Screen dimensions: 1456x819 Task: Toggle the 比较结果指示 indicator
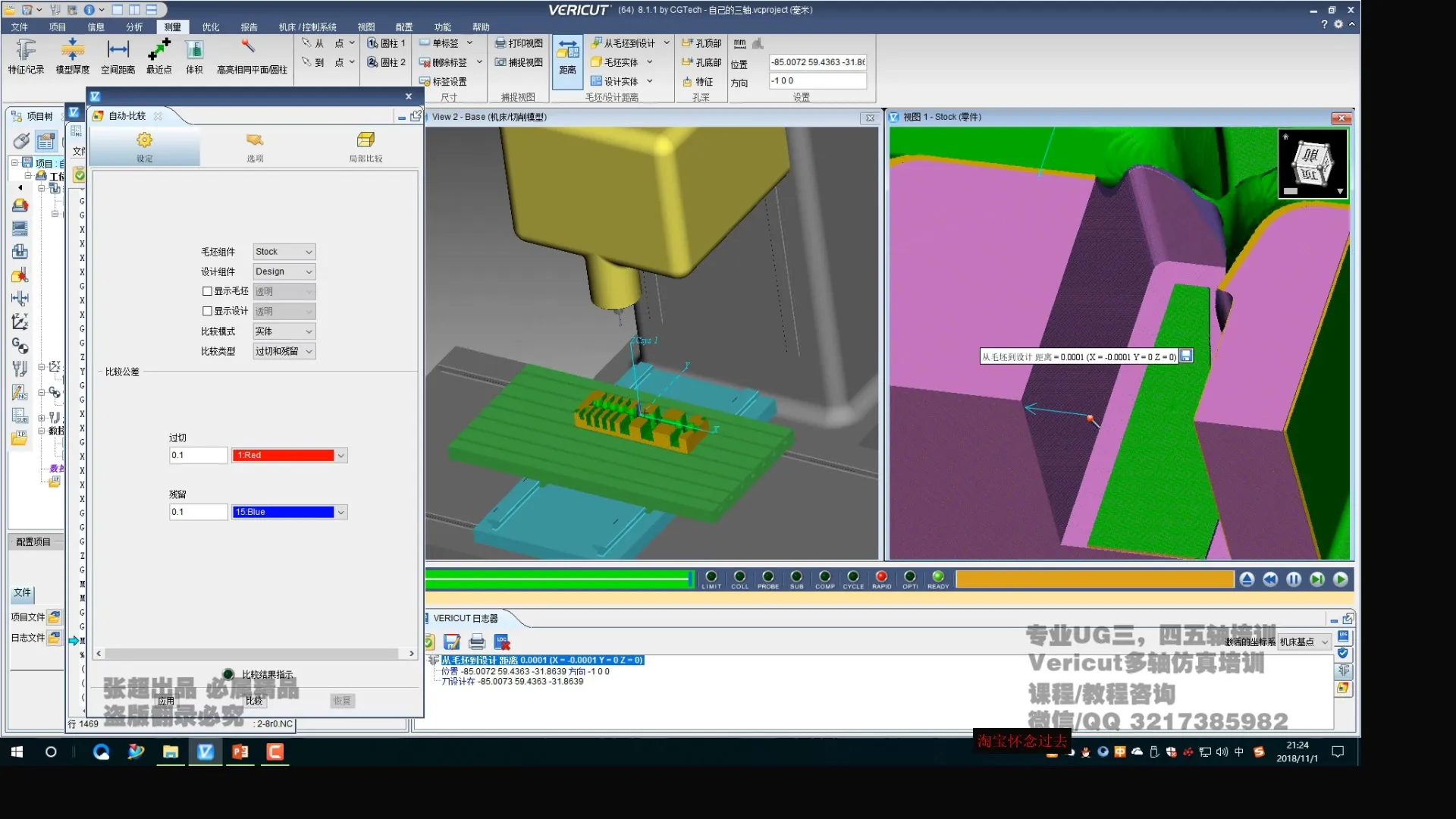click(x=228, y=674)
